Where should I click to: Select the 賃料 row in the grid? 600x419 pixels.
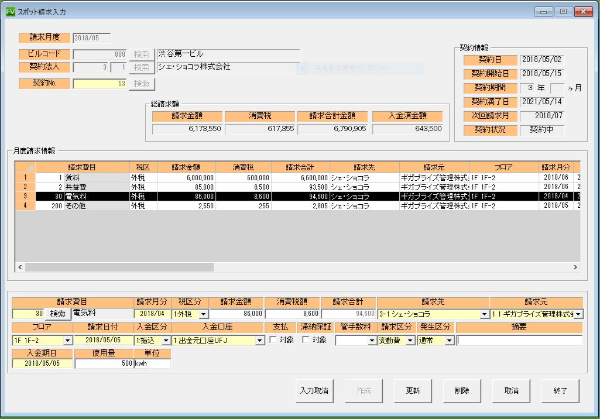click(x=298, y=178)
